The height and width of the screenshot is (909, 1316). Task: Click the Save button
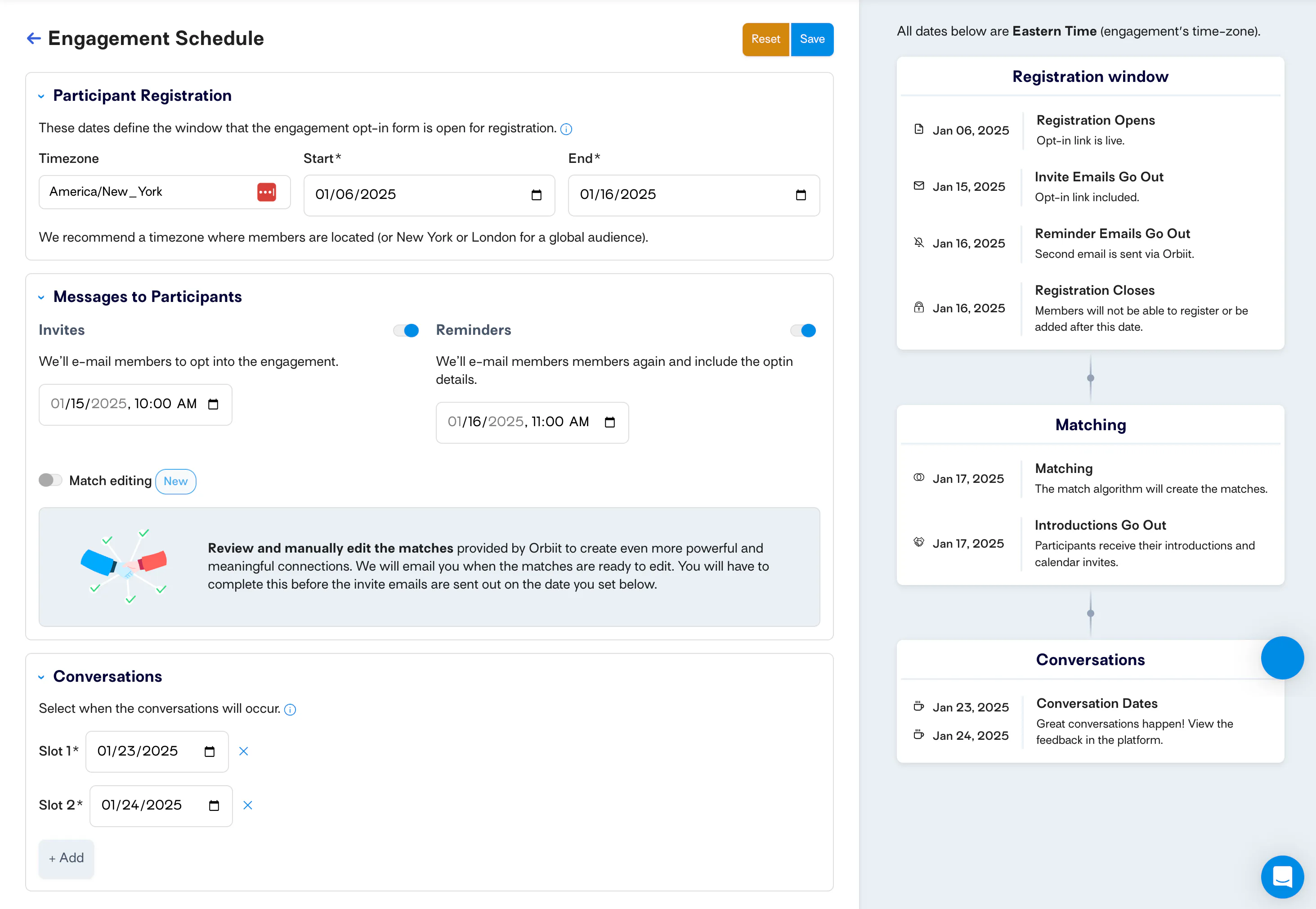coord(812,39)
